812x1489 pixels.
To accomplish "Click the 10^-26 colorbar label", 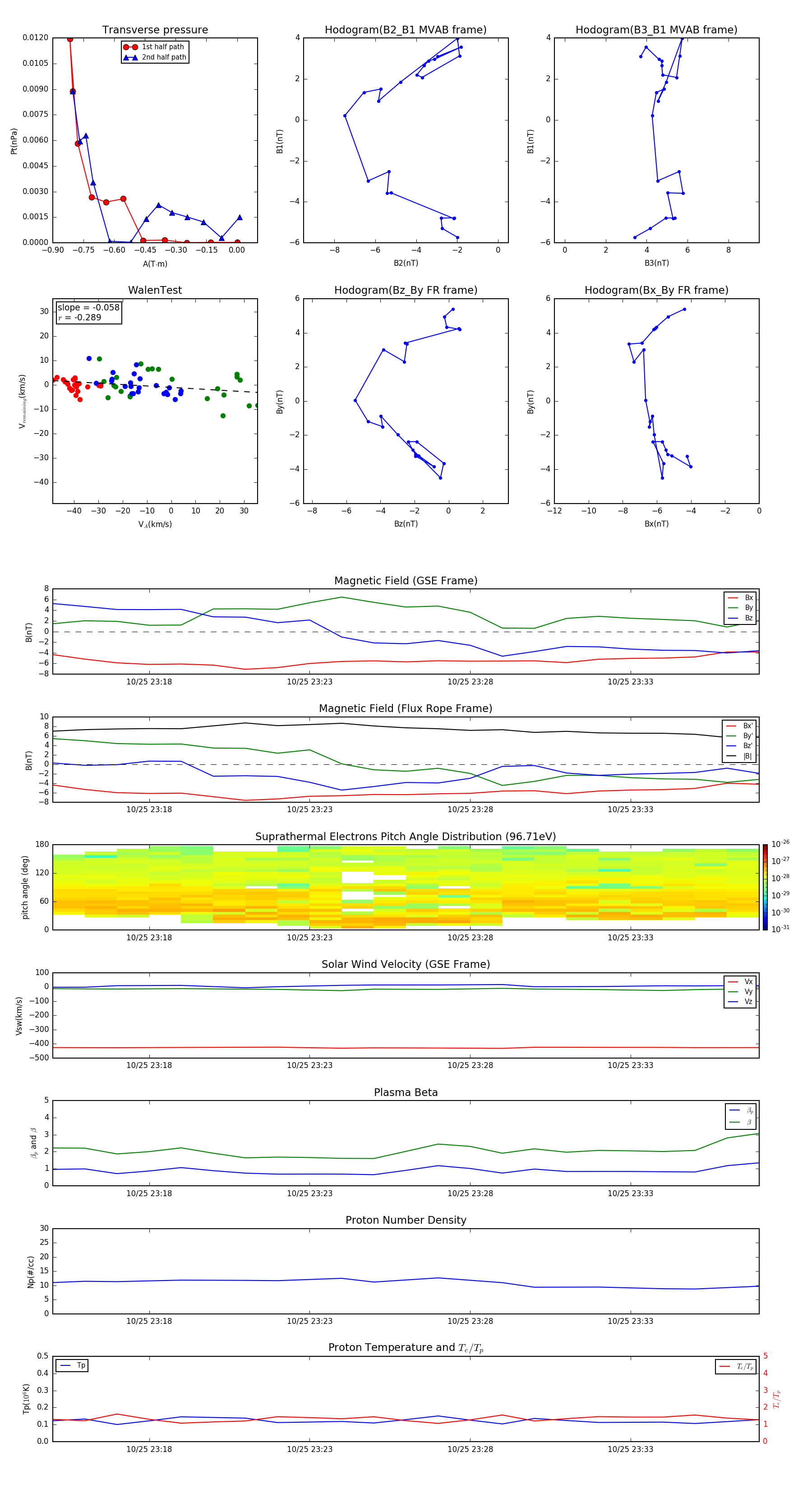I will tap(780, 844).
